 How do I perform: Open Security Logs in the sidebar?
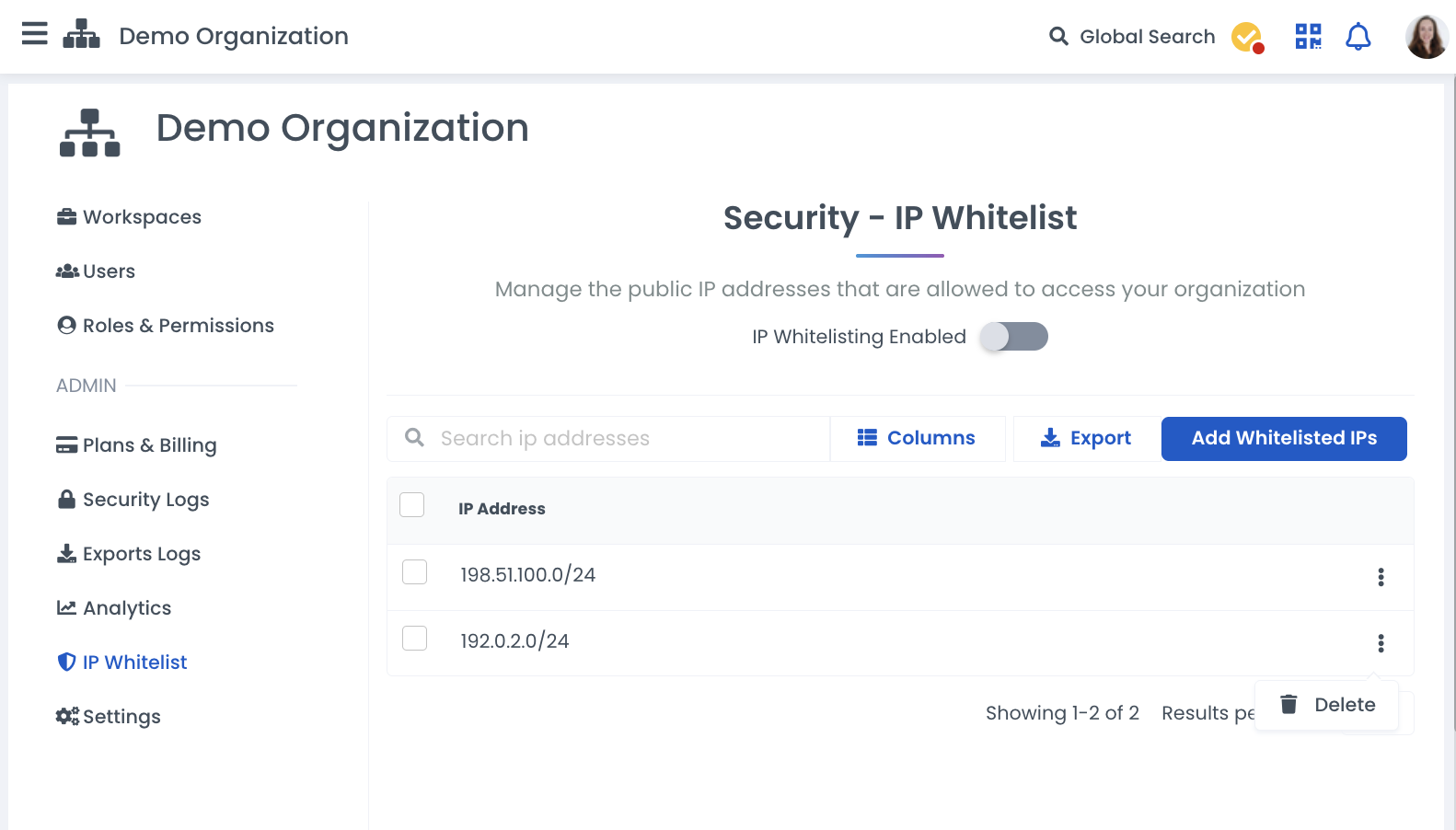click(145, 500)
